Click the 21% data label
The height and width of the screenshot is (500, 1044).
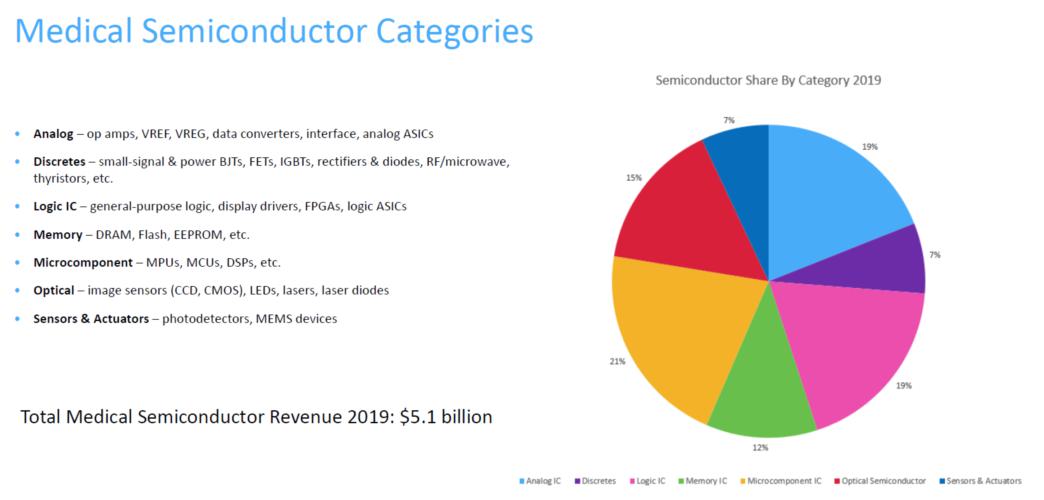click(590, 361)
